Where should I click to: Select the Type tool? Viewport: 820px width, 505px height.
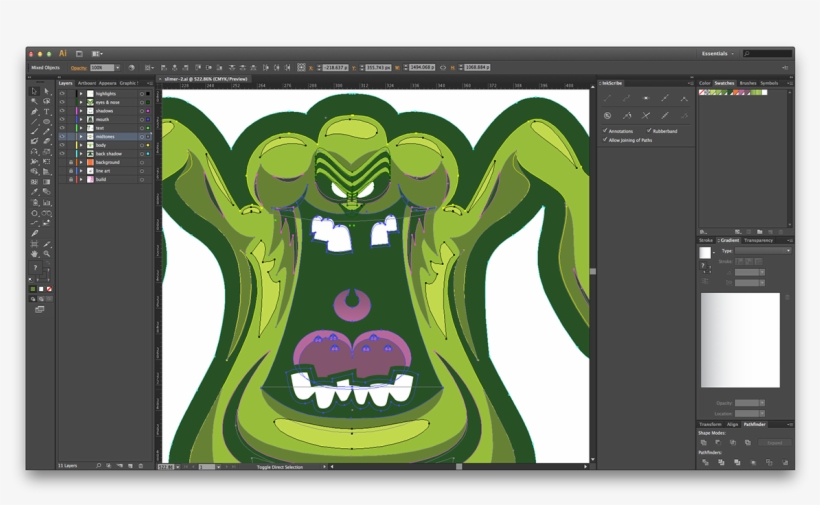tap(47, 111)
